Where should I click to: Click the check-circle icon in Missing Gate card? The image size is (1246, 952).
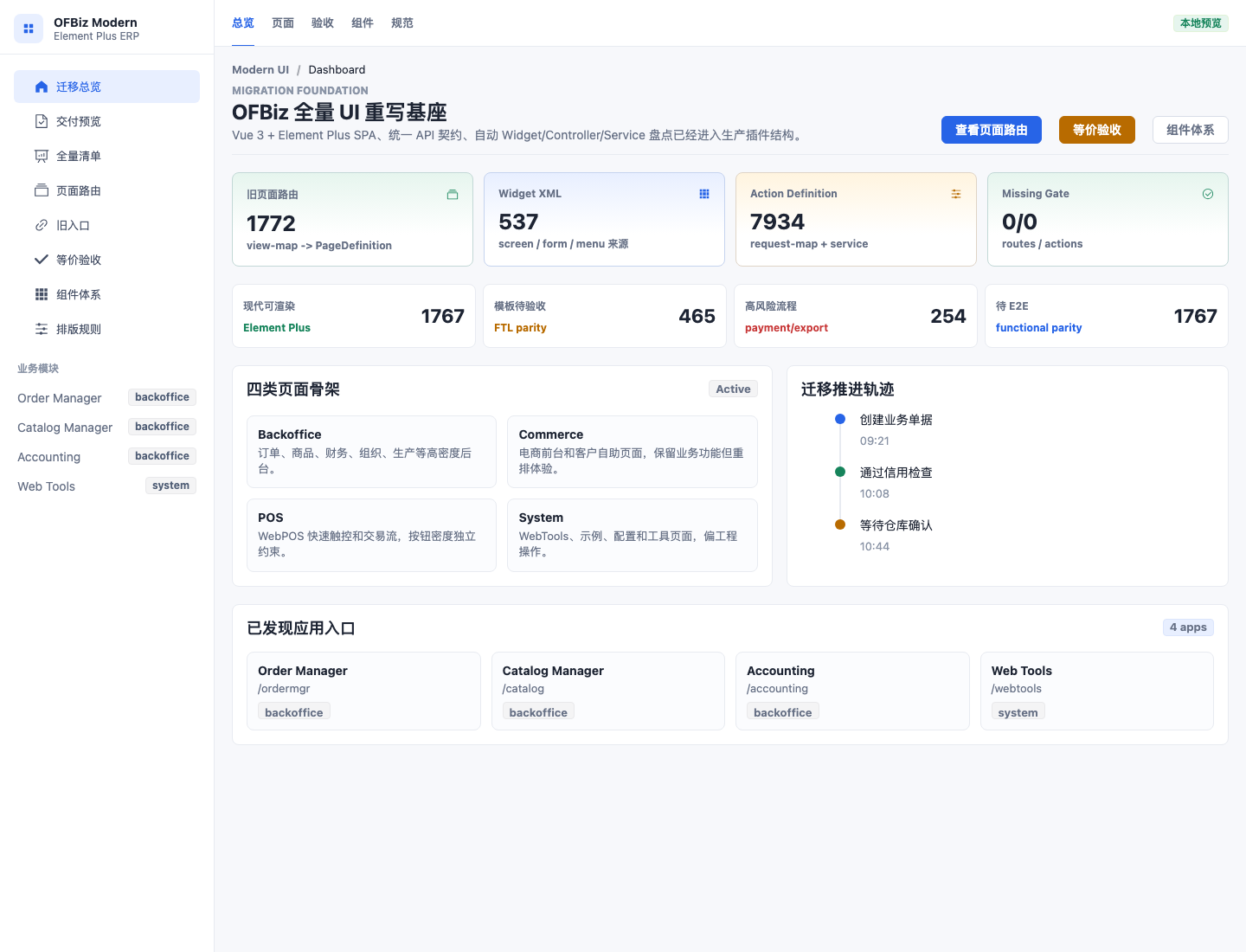[x=1208, y=194]
